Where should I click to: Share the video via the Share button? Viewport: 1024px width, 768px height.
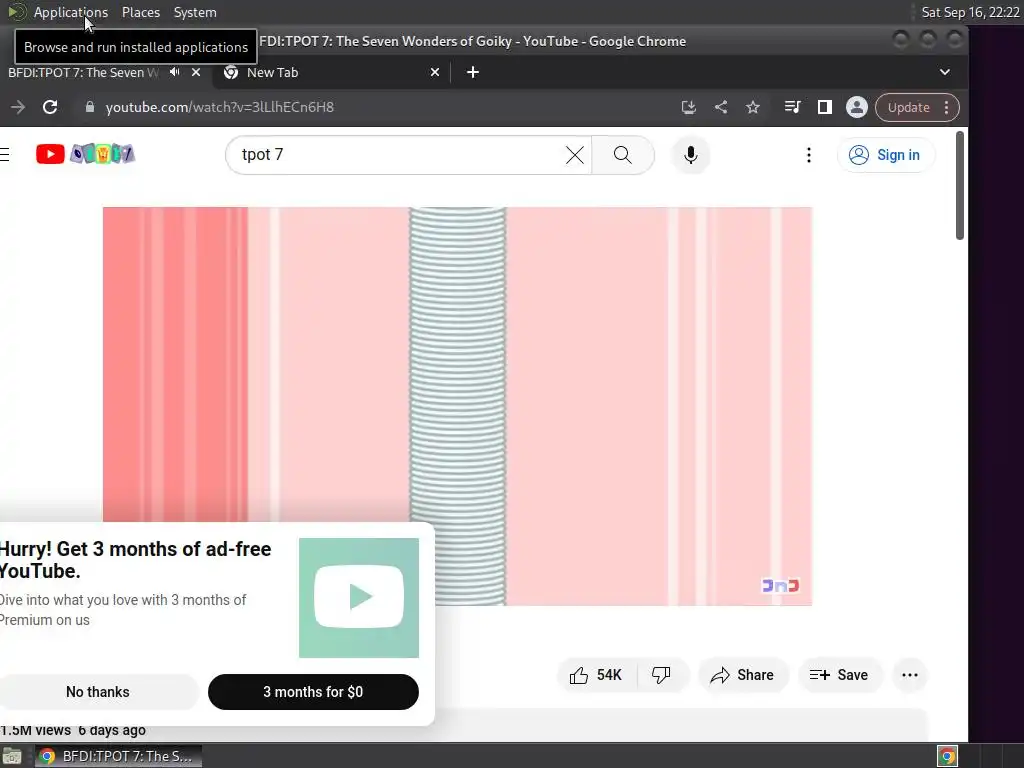pyautogui.click(x=743, y=675)
